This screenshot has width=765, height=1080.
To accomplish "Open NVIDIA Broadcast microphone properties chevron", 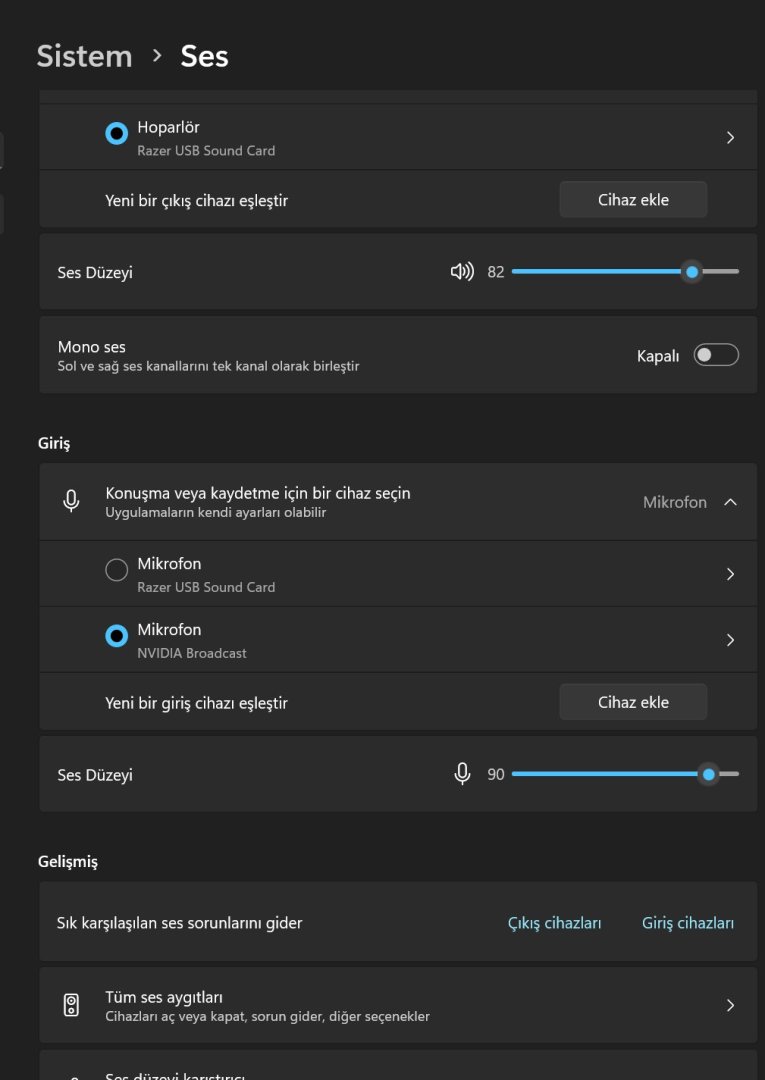I will 730,640.
